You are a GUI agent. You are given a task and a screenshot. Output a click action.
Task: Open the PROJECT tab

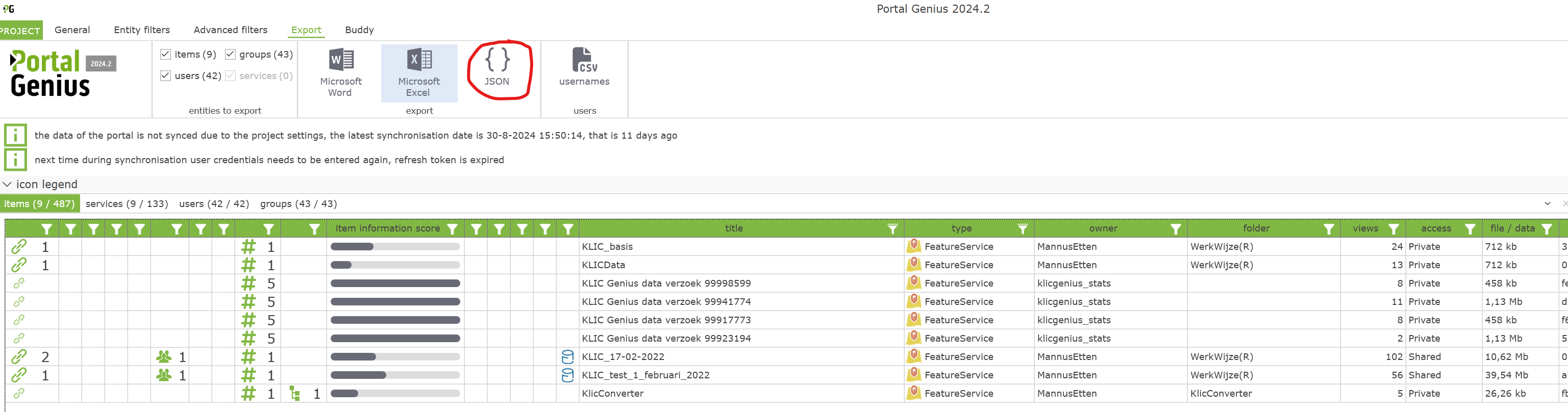(x=21, y=31)
